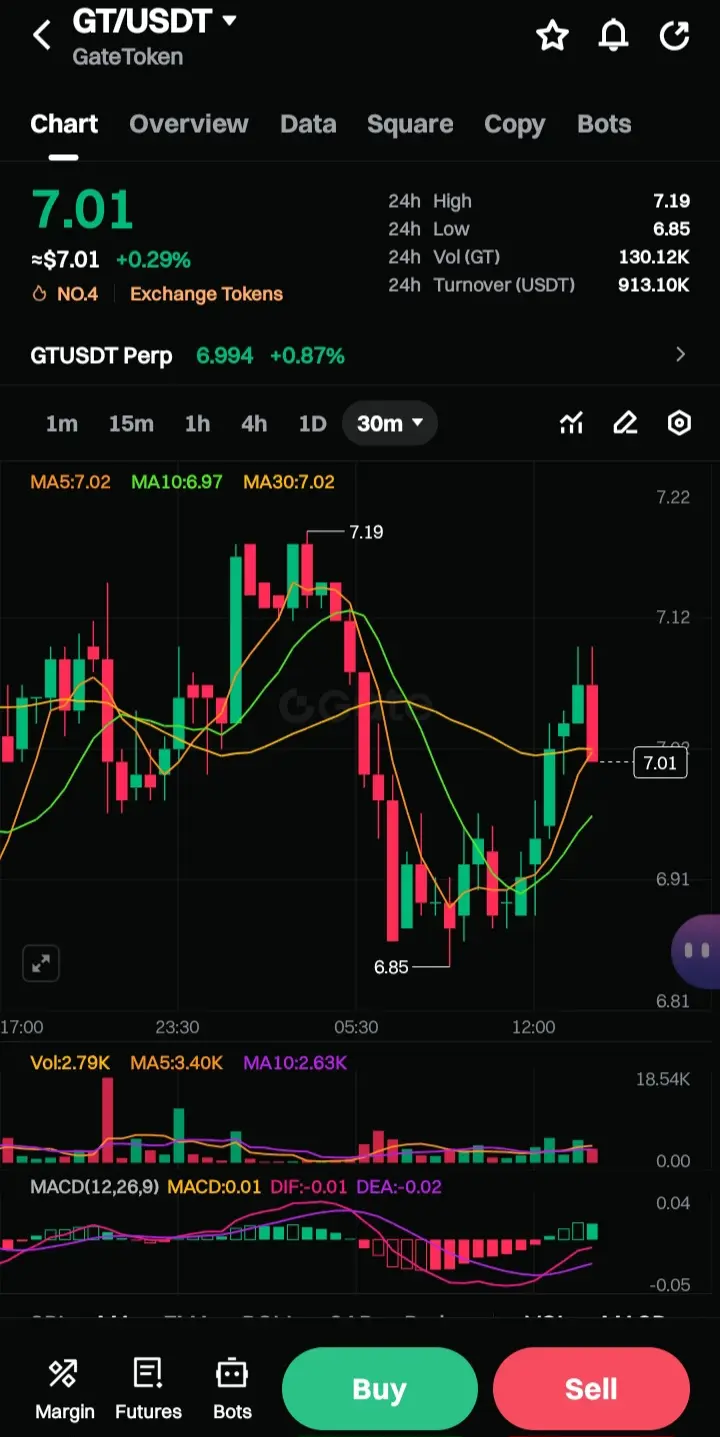Switch chart to 4h interval
720x1437 pixels.
(x=254, y=424)
